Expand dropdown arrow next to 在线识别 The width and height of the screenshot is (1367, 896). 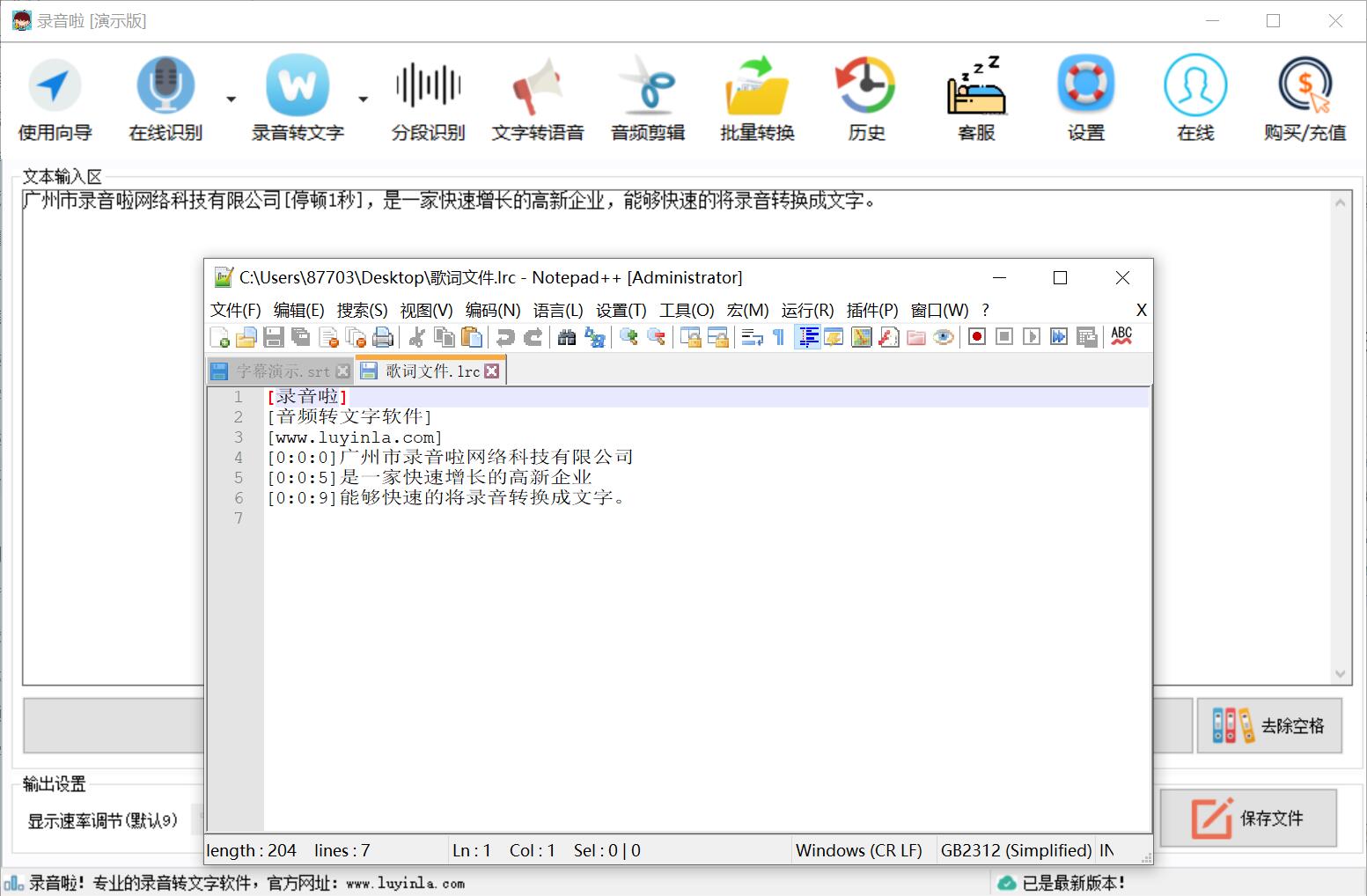231,99
